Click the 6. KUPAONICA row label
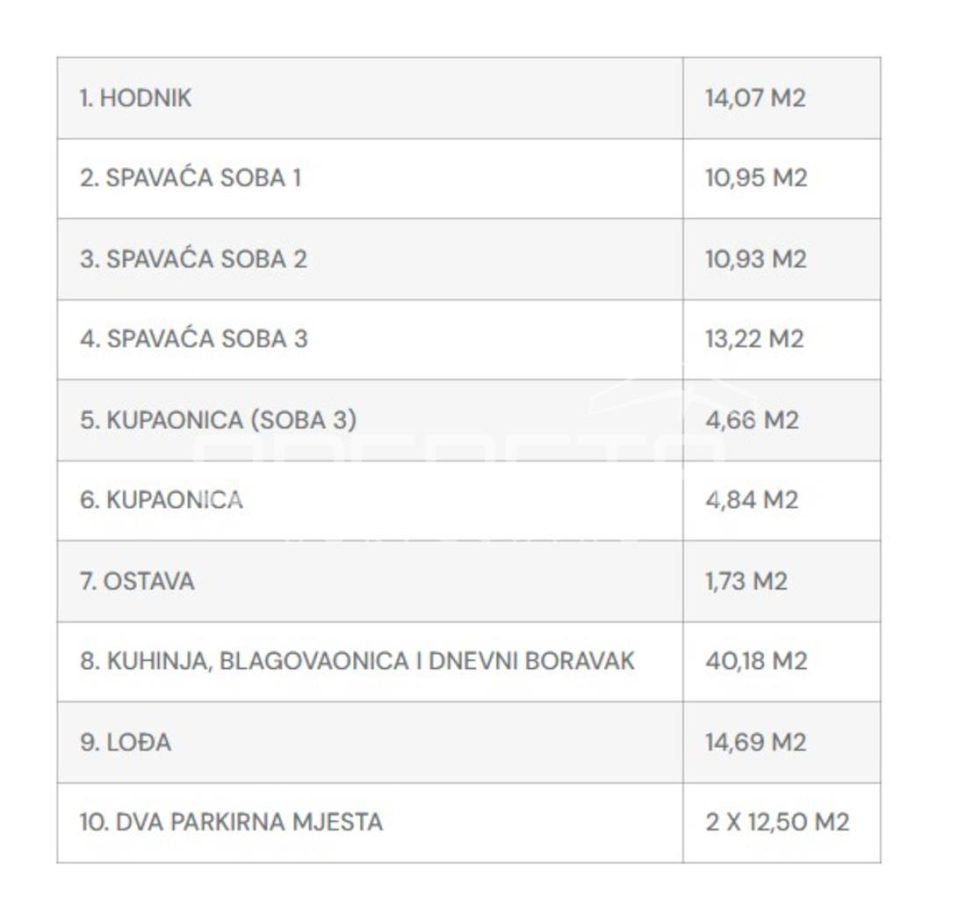This screenshot has height=900, width=966. click(161, 500)
